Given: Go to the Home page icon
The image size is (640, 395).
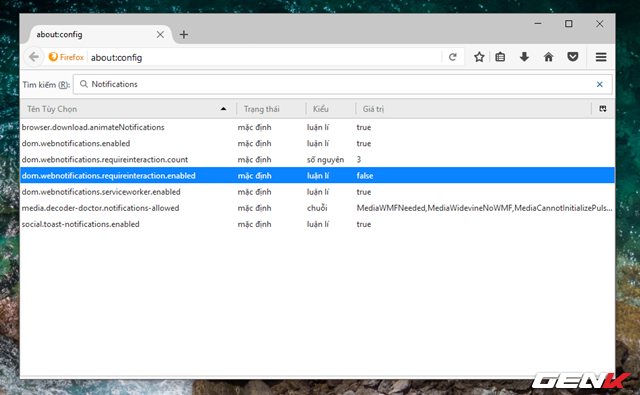Looking at the screenshot, I should 549,57.
